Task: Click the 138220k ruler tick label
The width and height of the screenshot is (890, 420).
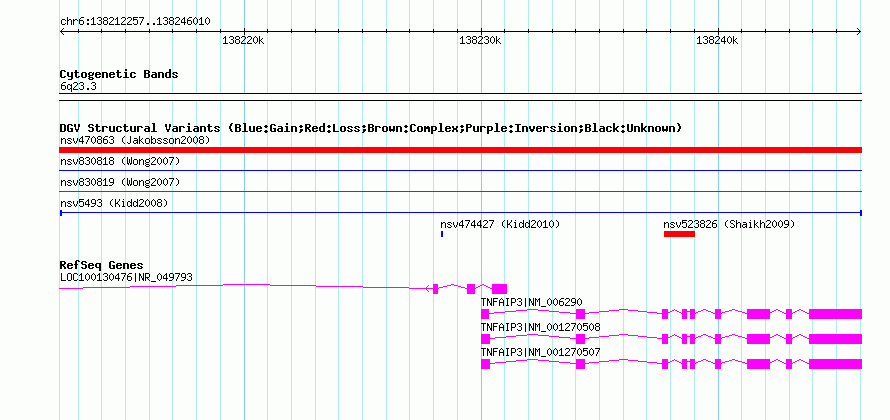Action: coord(244,40)
